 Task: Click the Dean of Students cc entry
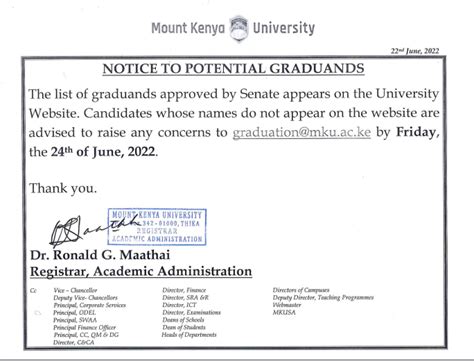pos(184,327)
